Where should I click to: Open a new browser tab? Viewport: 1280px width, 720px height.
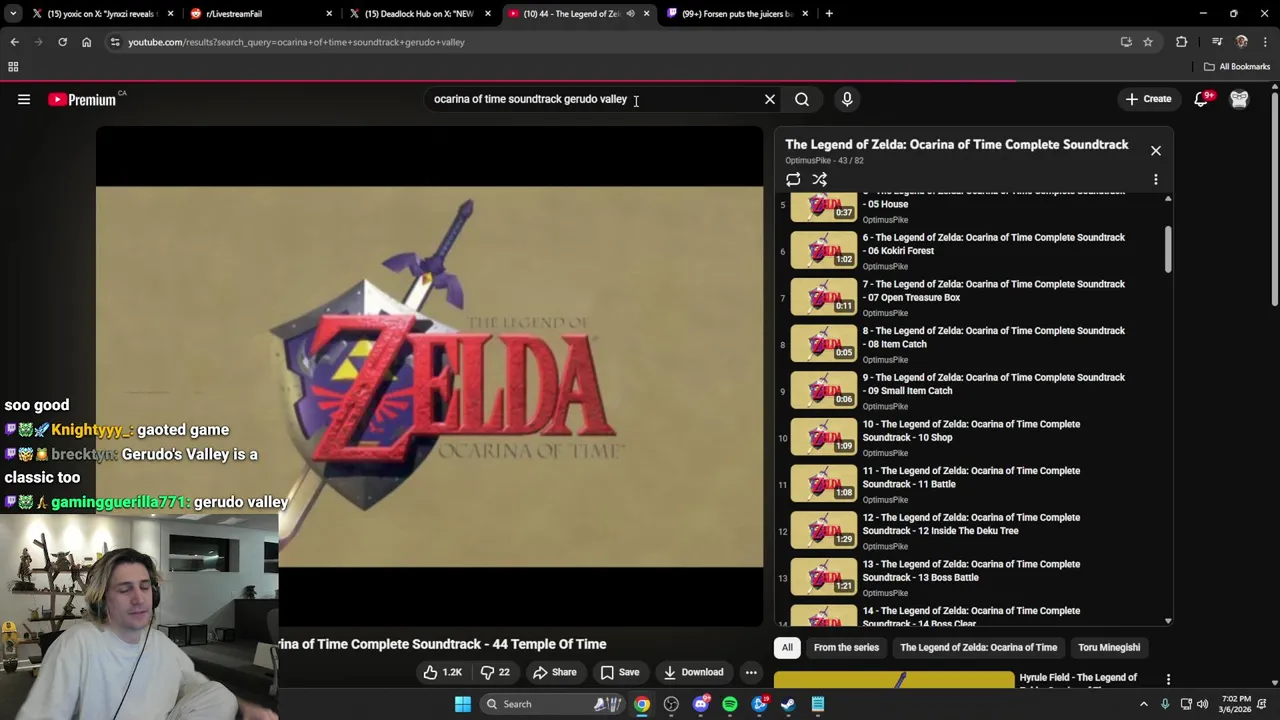coord(829,14)
